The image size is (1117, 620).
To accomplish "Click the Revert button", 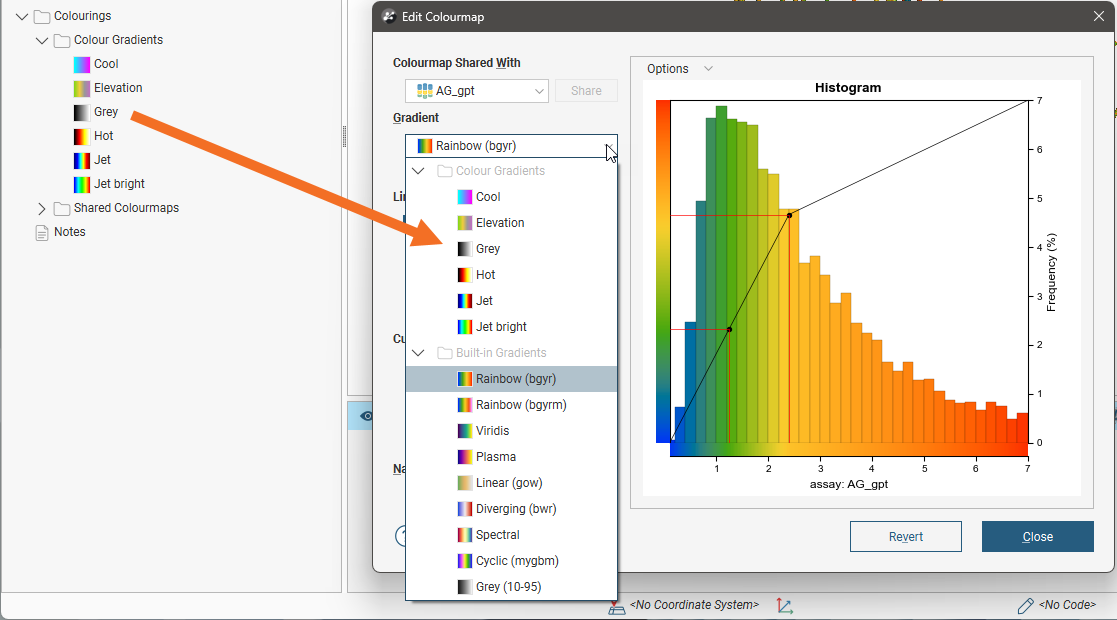I will [905, 537].
